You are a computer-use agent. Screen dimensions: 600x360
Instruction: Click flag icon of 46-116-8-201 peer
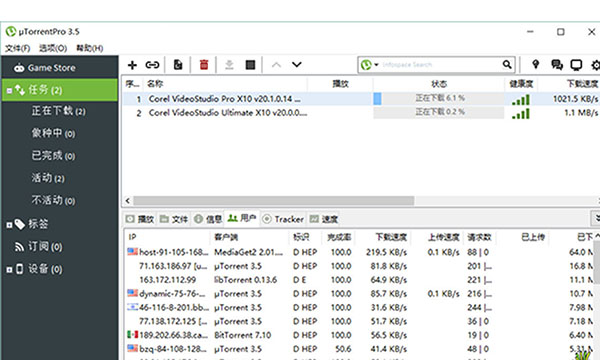[x=132, y=307]
